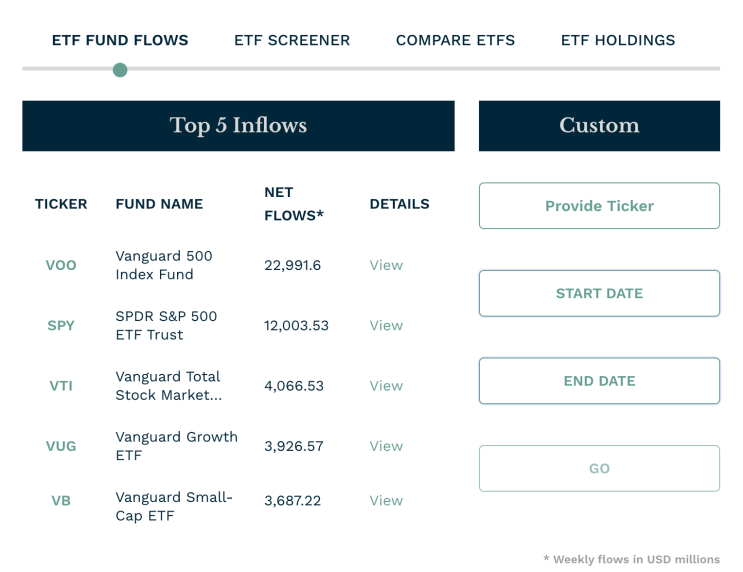Open the SPY ticker link

tap(61, 326)
